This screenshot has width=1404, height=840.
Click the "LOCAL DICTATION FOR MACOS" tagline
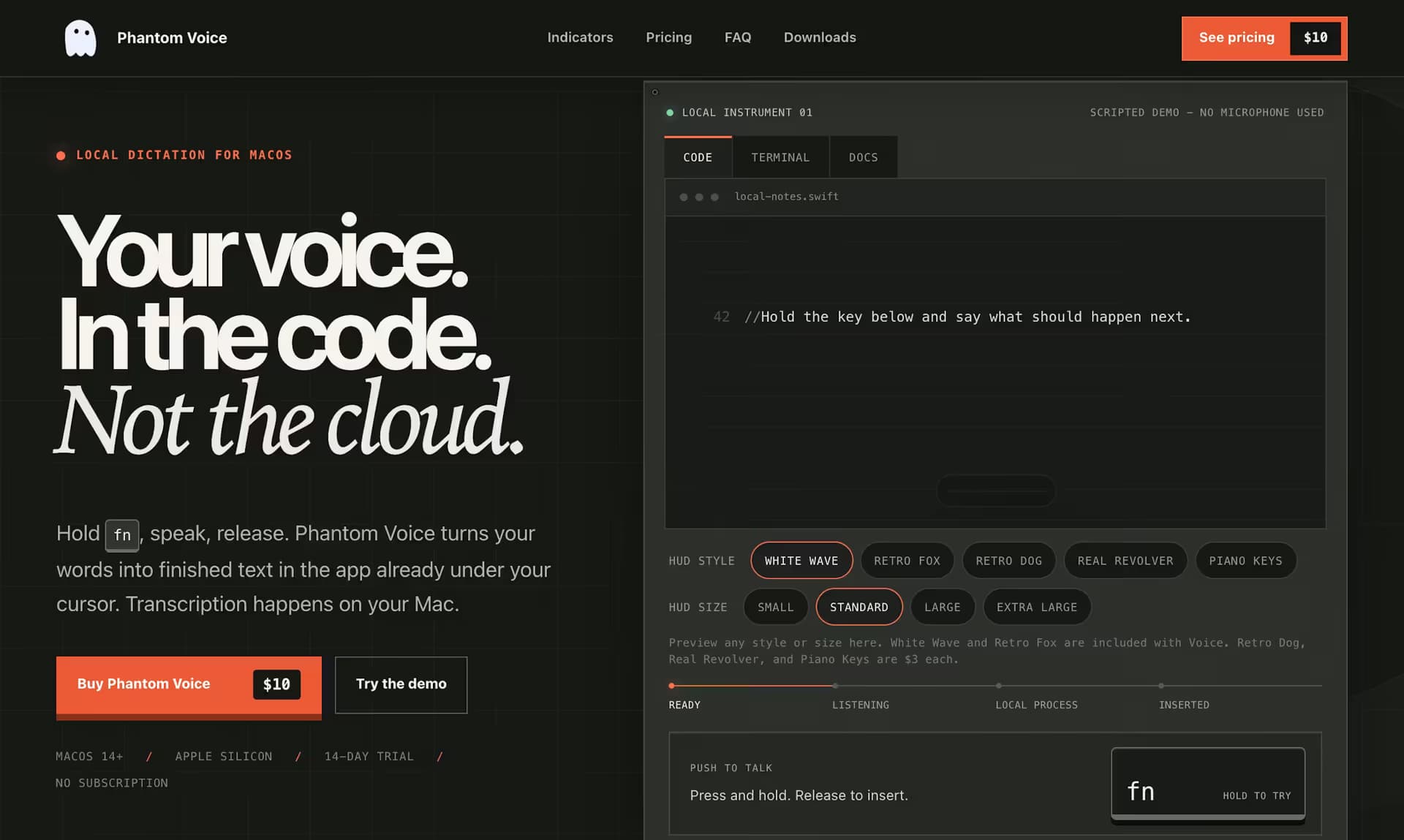184,155
